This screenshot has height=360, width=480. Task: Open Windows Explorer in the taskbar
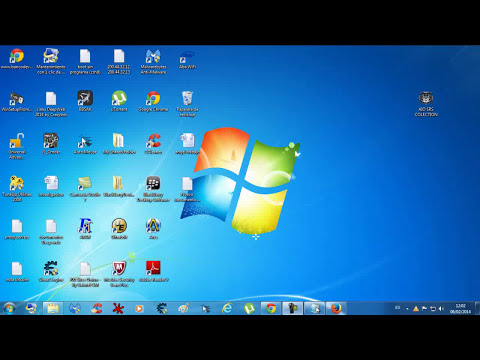coord(53,308)
